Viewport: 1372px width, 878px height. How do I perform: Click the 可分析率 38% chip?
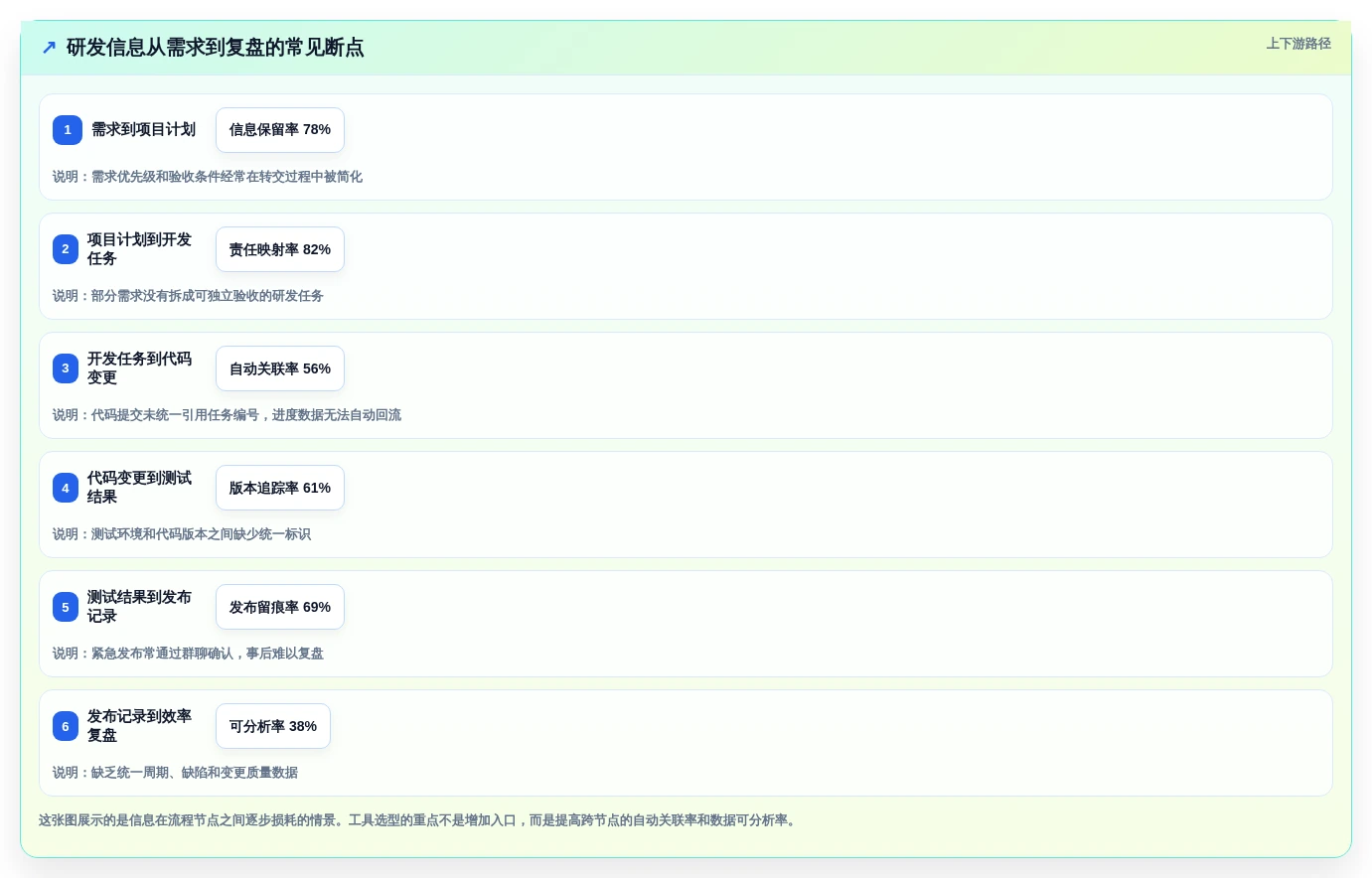click(273, 726)
